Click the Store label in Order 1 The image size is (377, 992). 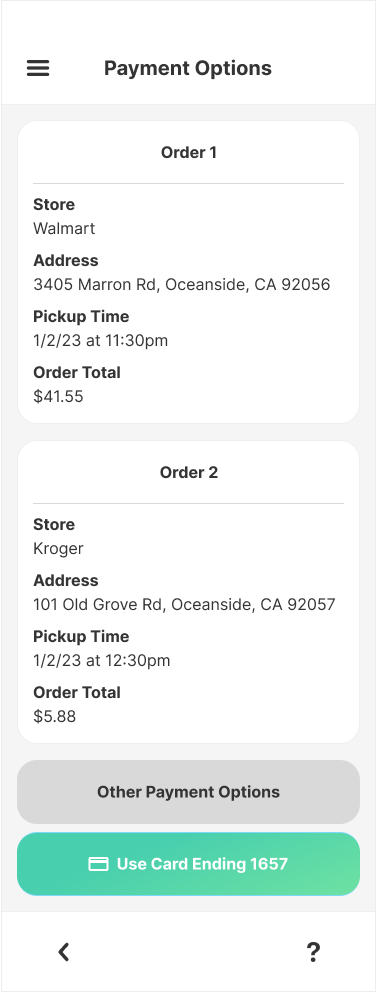pos(54,205)
